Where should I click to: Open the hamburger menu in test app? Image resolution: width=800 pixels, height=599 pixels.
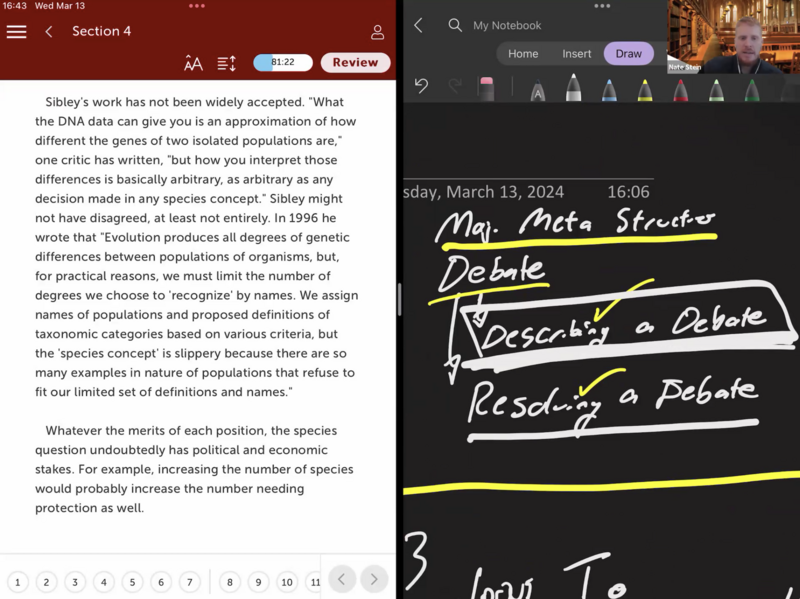(x=16, y=32)
